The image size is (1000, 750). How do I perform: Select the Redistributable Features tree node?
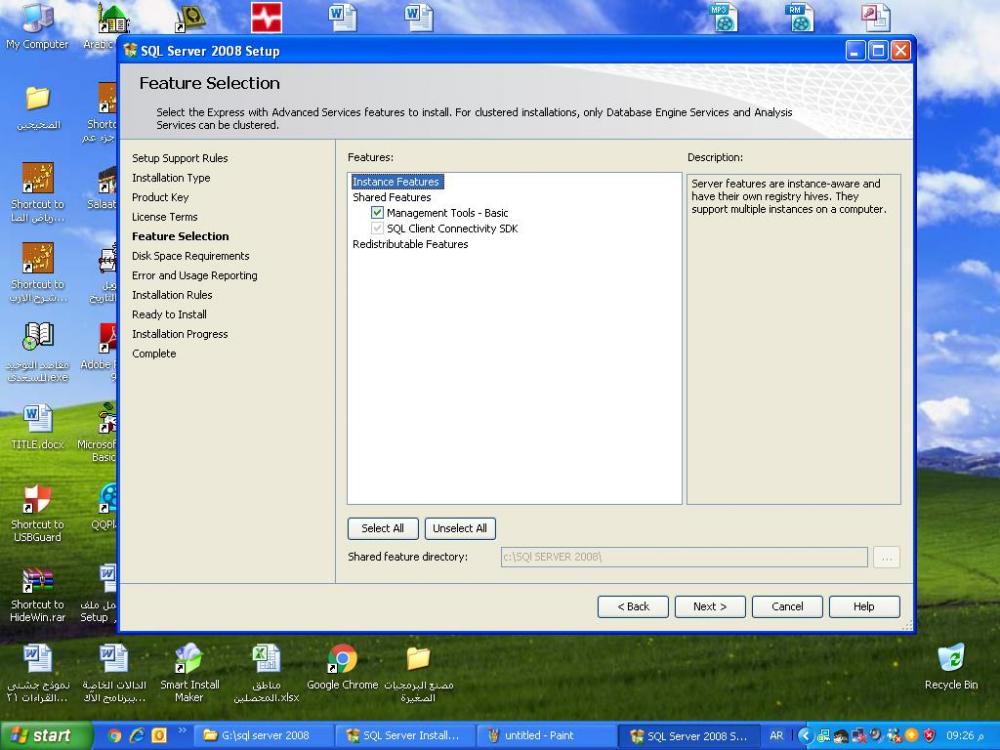pos(410,244)
